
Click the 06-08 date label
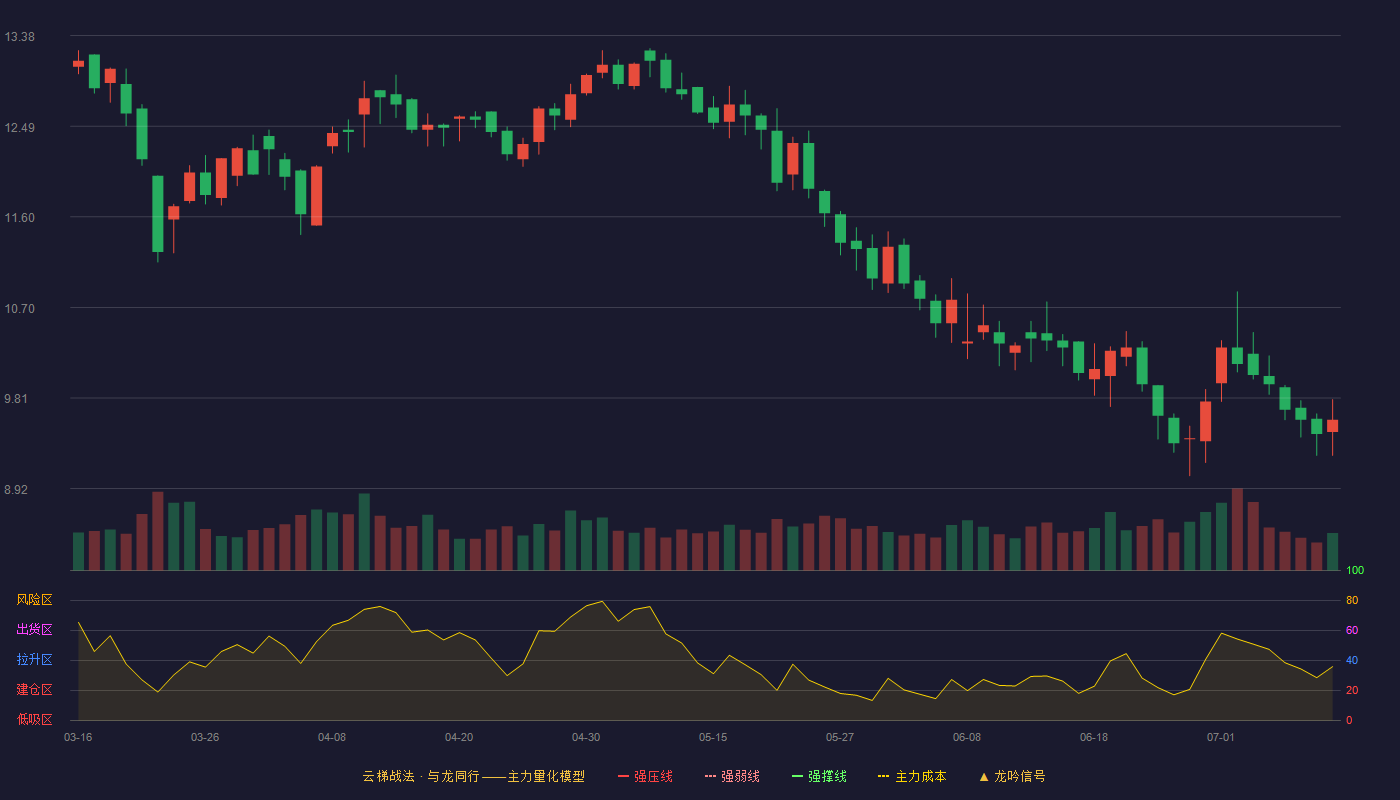(x=967, y=737)
